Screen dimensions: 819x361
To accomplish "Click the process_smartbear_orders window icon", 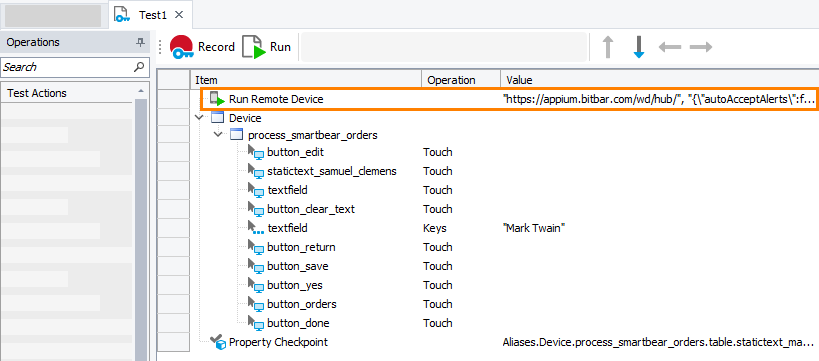I will [237, 135].
